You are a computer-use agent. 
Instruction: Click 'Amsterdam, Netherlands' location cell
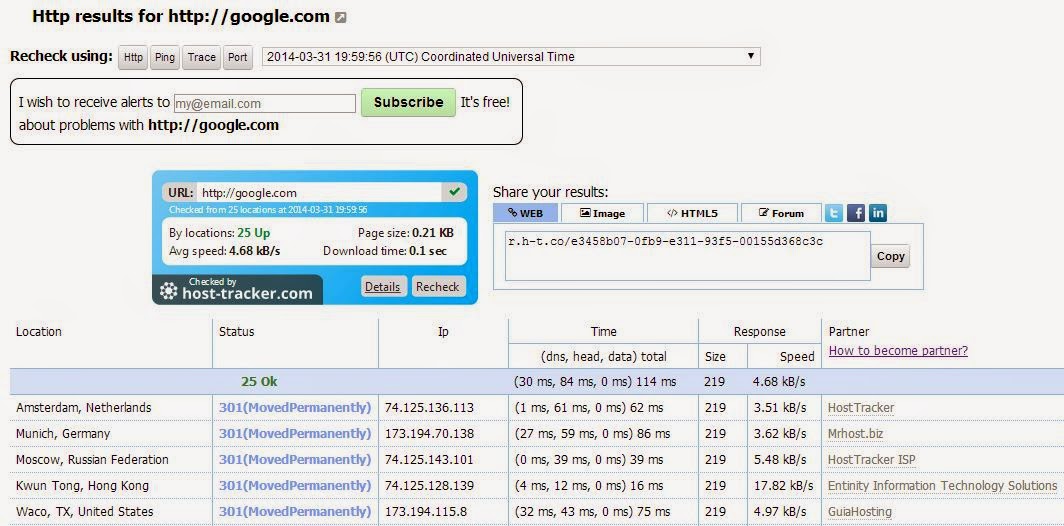pyautogui.click(x=83, y=408)
